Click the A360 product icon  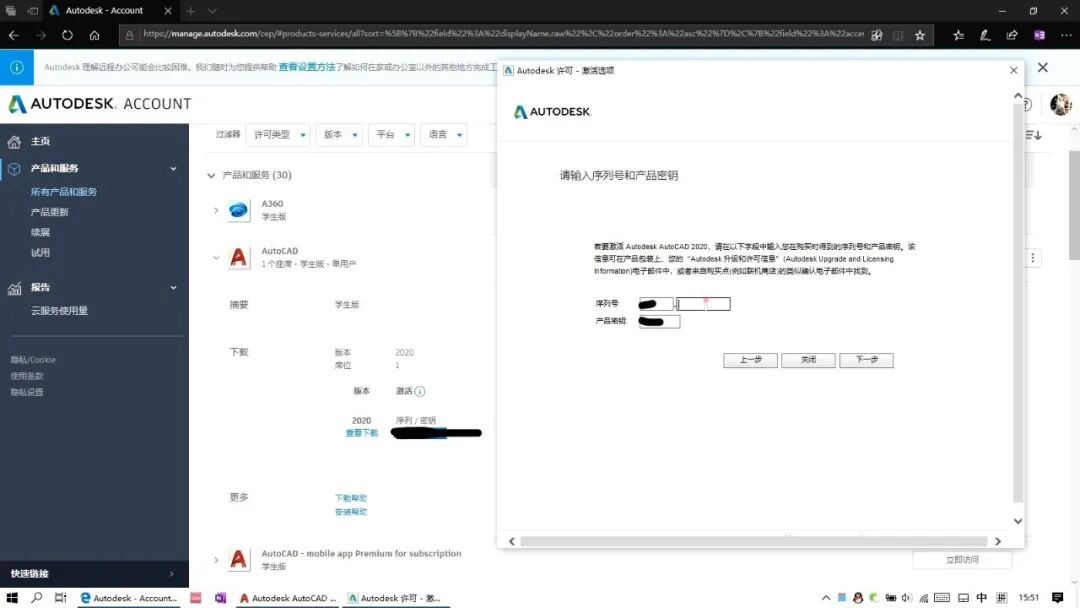[238, 210]
